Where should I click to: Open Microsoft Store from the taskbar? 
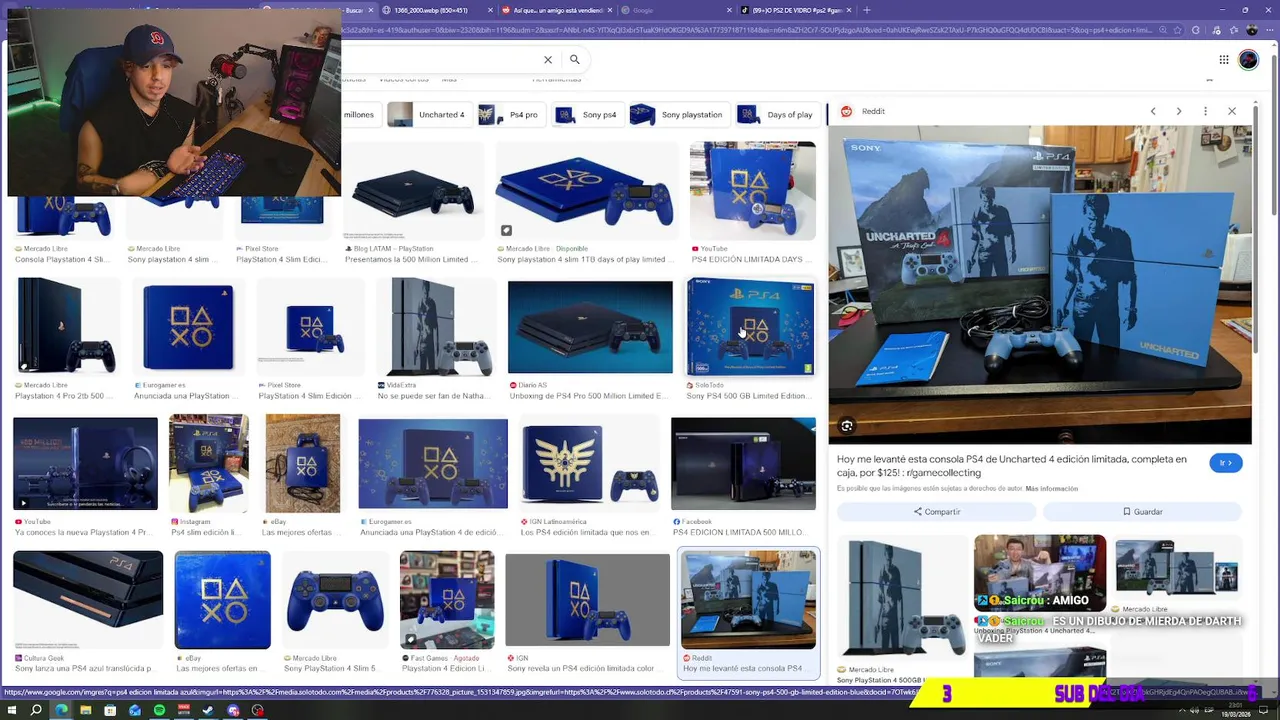tap(110, 711)
